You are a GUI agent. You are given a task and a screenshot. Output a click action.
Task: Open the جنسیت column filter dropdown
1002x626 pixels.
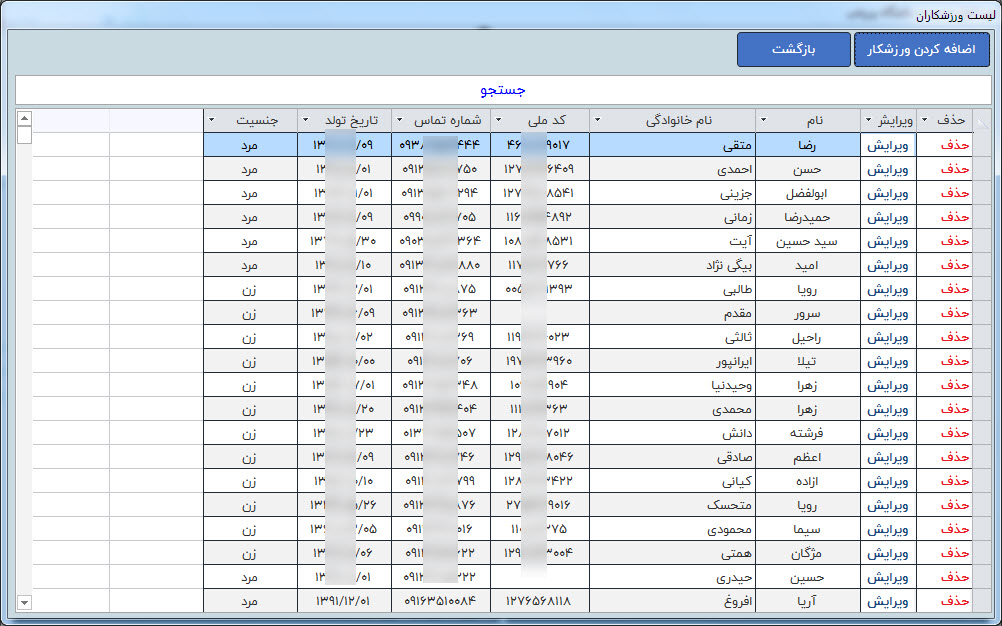[212, 120]
